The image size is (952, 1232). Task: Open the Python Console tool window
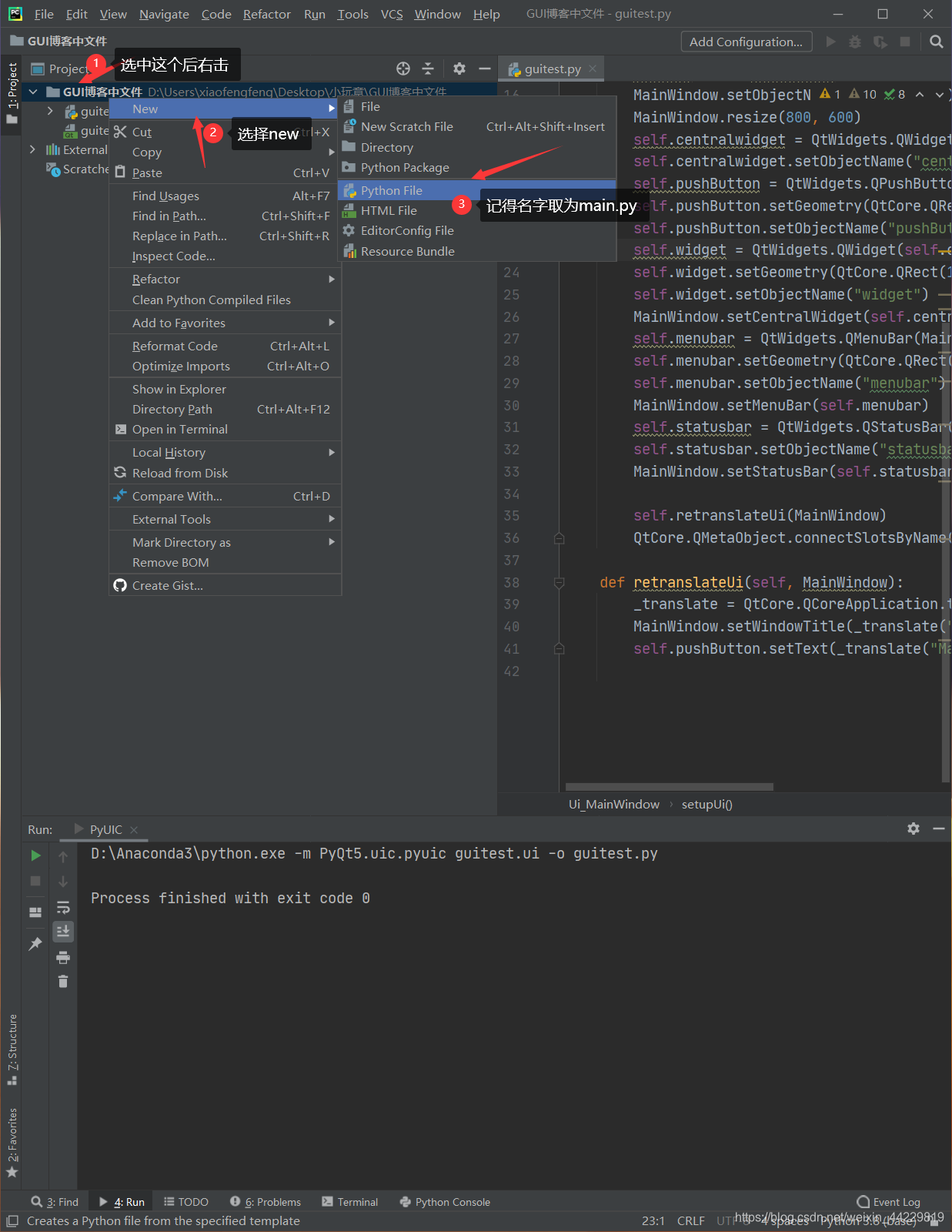click(x=446, y=1202)
